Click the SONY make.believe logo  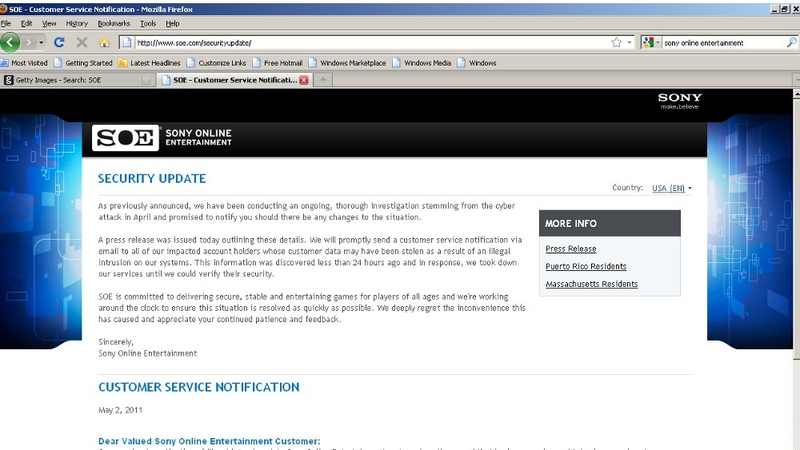(680, 101)
